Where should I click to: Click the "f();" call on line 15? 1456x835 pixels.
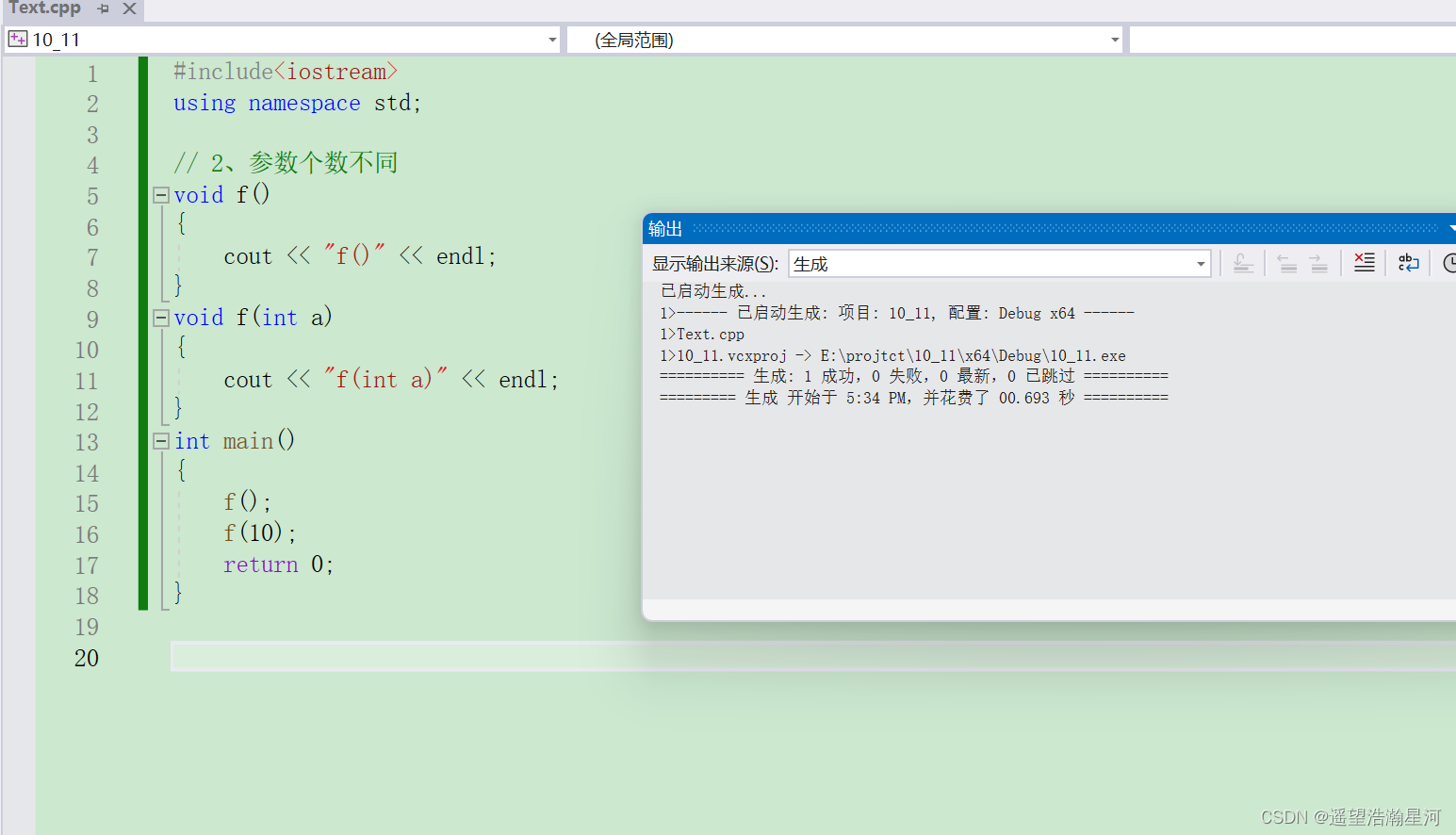click(x=248, y=502)
